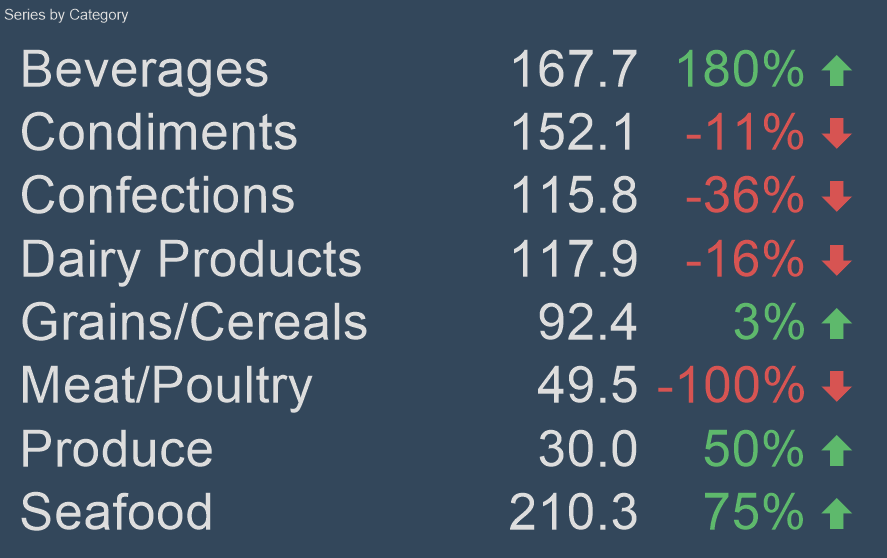
Task: Click the green up arrow beside Produce
Action: click(836, 450)
